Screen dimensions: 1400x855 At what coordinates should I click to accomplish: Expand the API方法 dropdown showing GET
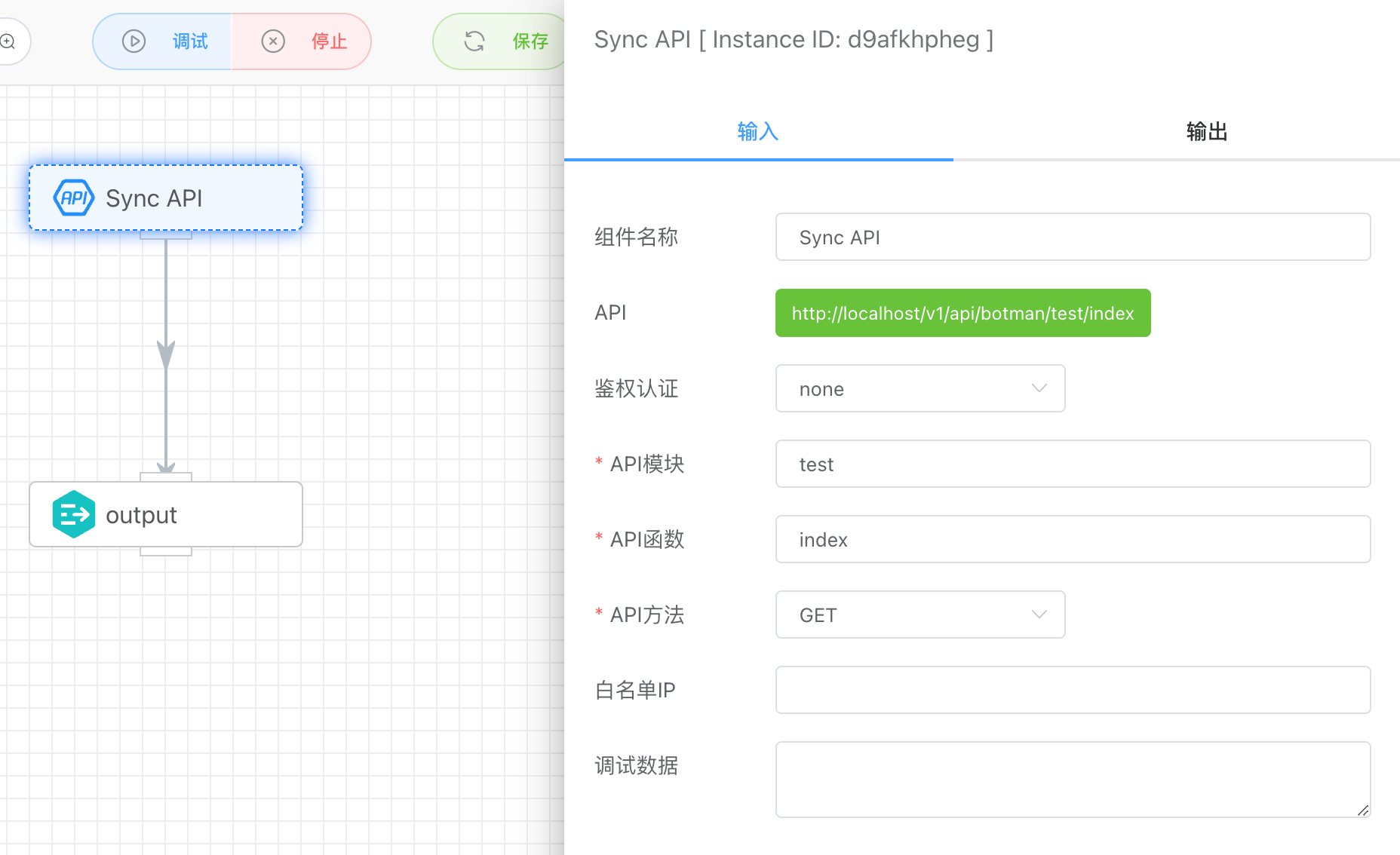pos(920,614)
